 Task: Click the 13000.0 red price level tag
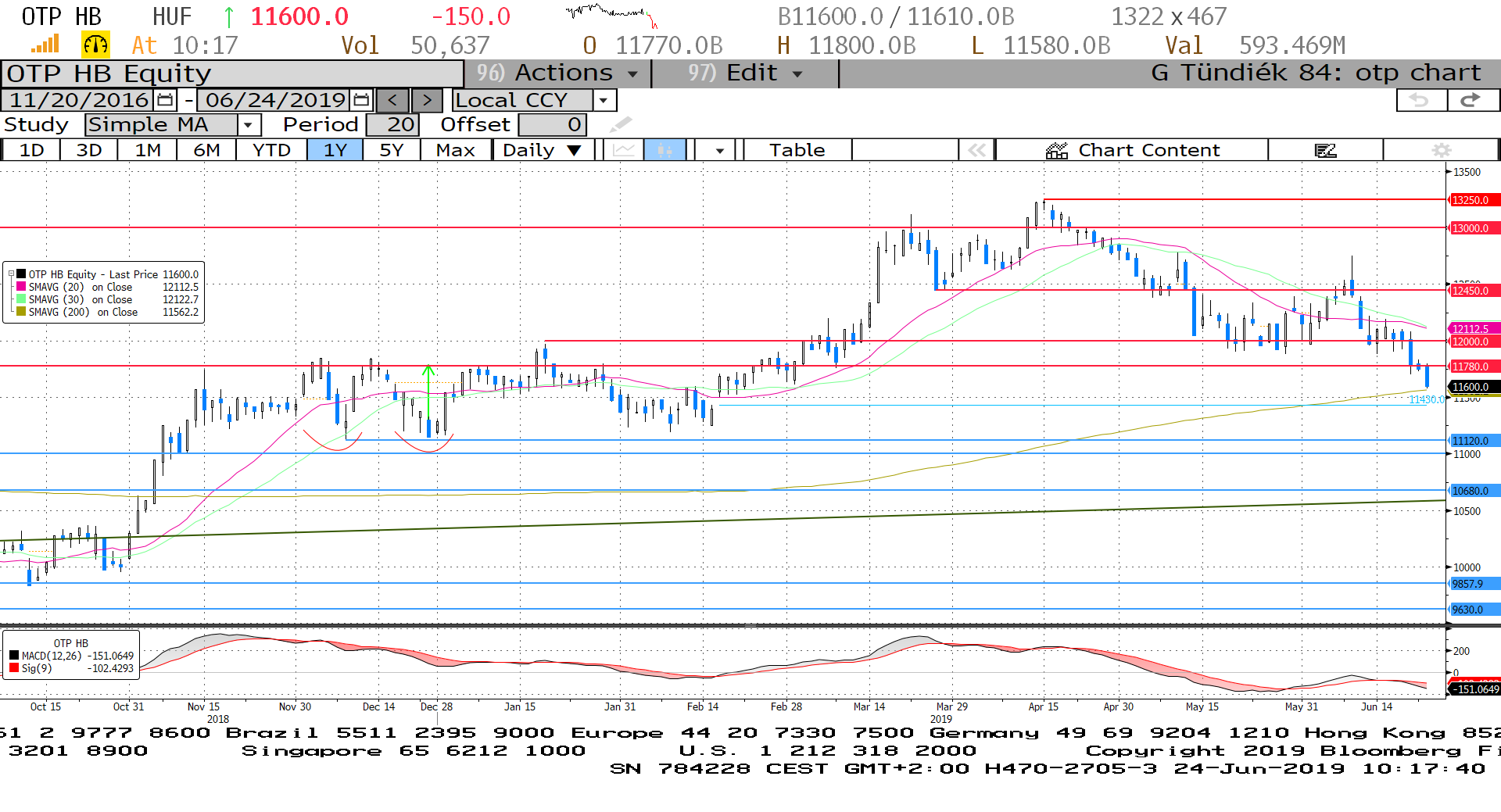click(x=1474, y=228)
